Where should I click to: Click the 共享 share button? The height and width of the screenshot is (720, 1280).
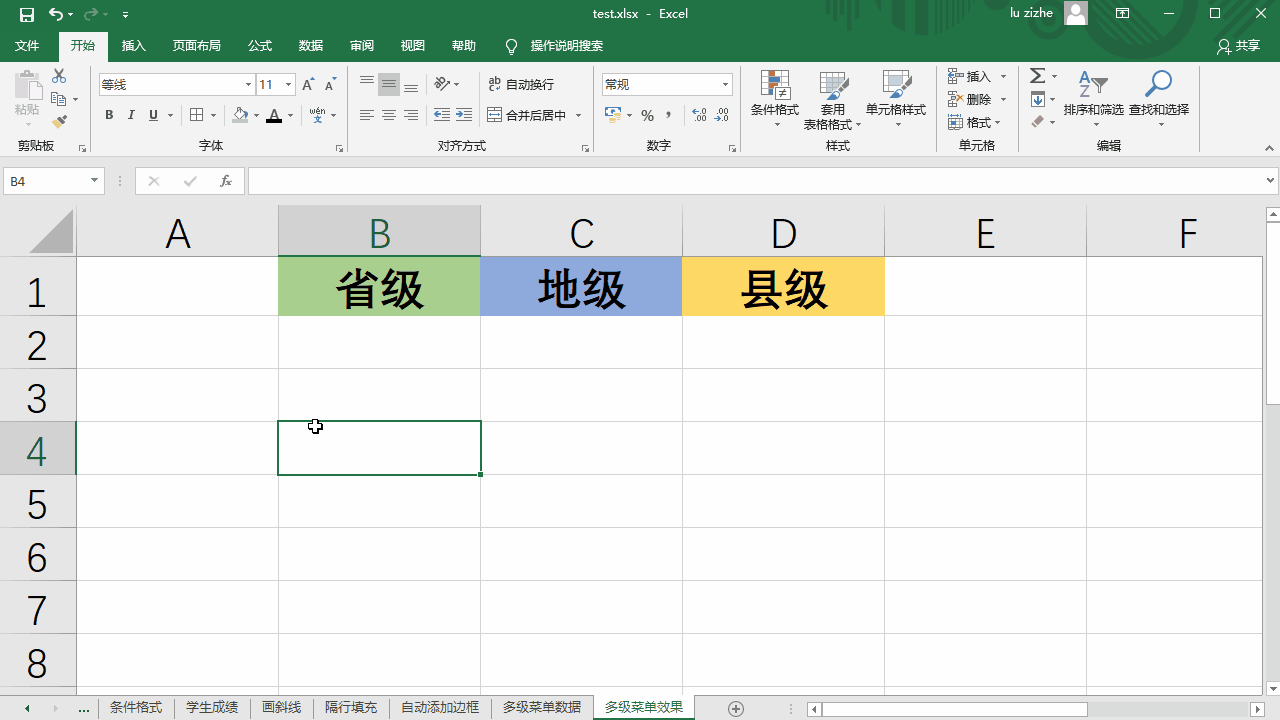(x=1238, y=46)
